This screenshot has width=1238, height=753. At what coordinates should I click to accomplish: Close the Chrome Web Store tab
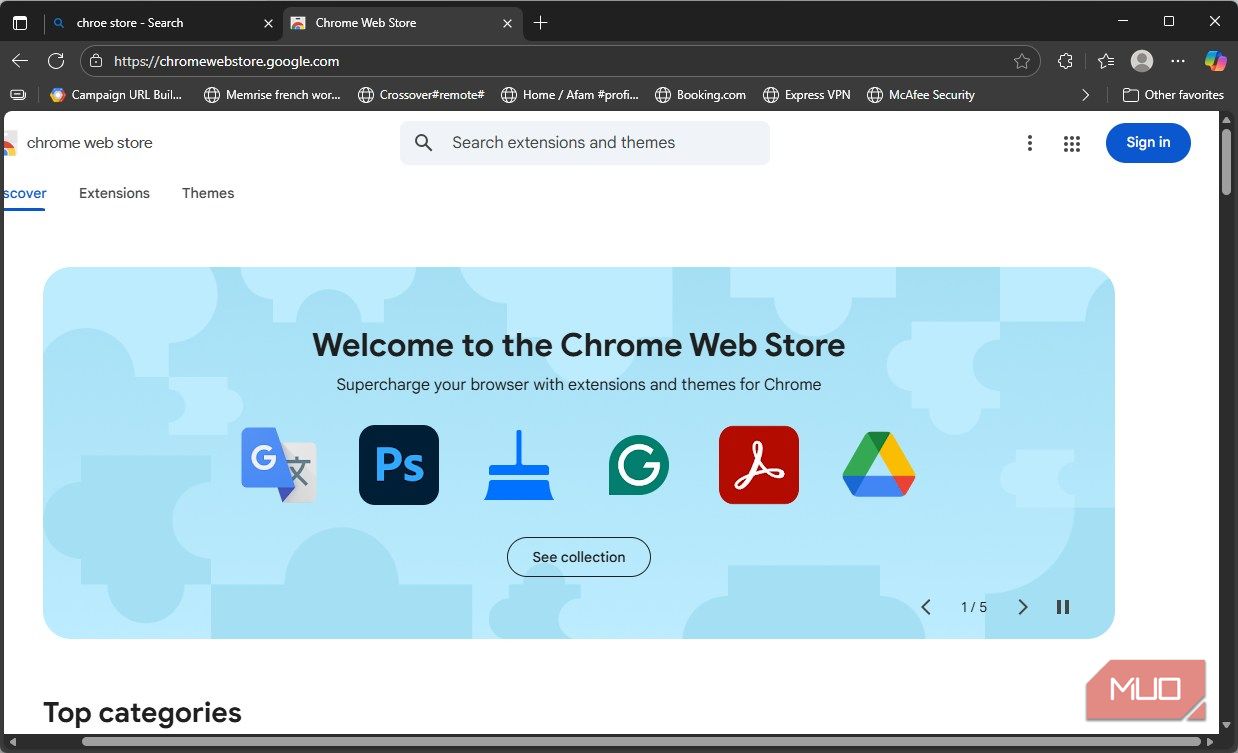(507, 23)
